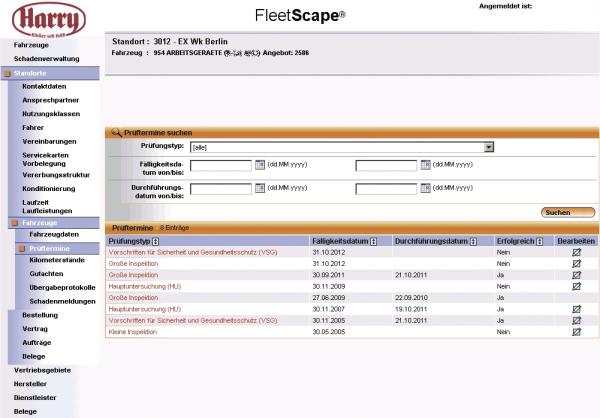Click the Suchen button
Screen dimensions: 600x418
tap(568, 212)
